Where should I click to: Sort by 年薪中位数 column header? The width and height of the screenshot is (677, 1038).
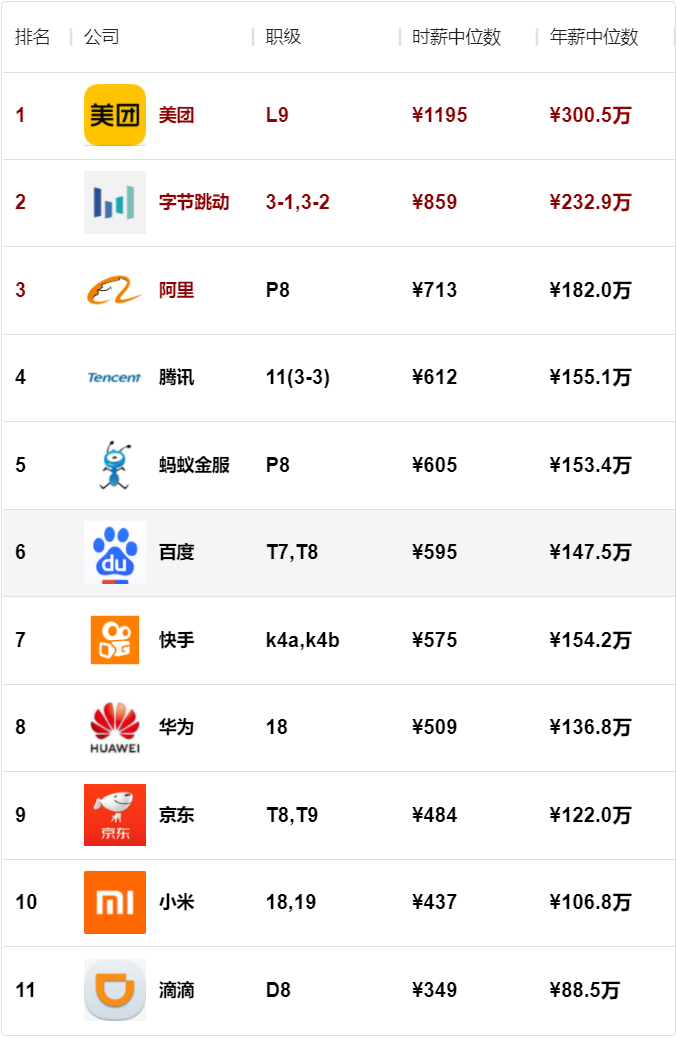coord(594,36)
